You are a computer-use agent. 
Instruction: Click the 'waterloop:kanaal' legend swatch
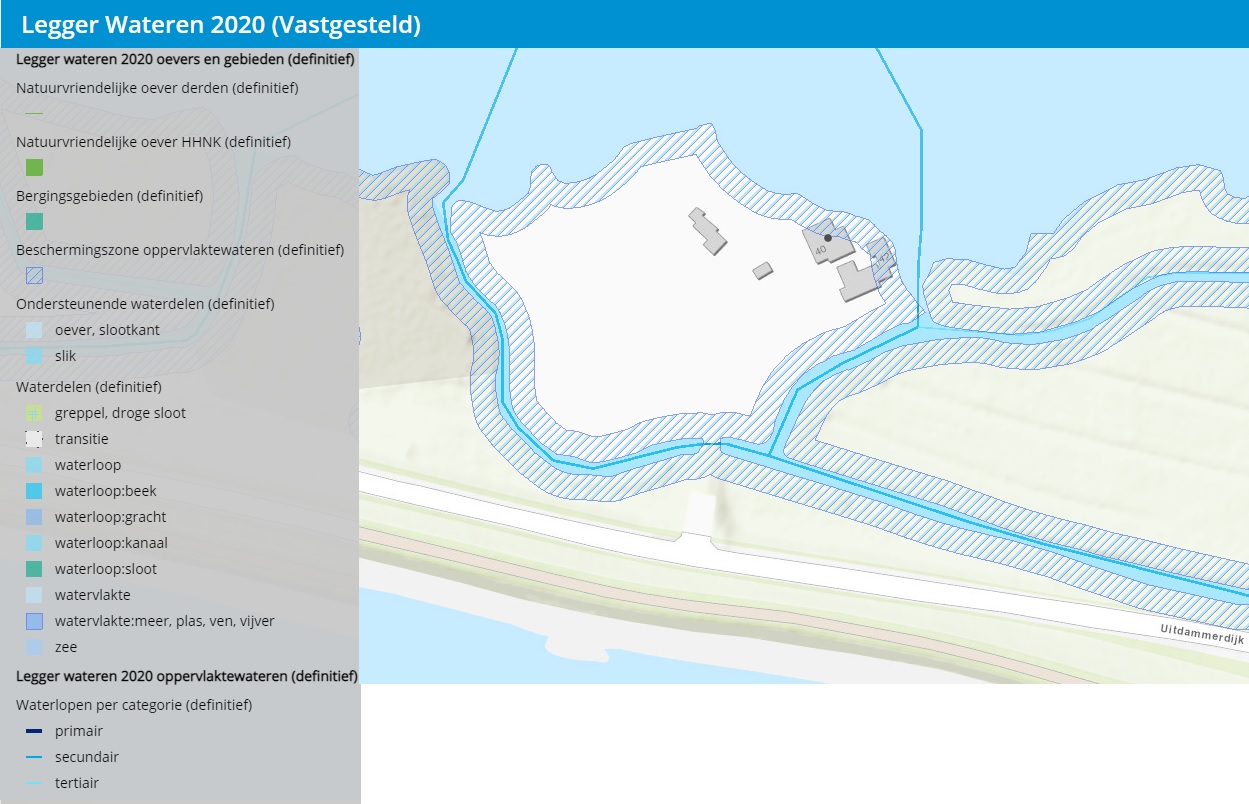tap(34, 543)
